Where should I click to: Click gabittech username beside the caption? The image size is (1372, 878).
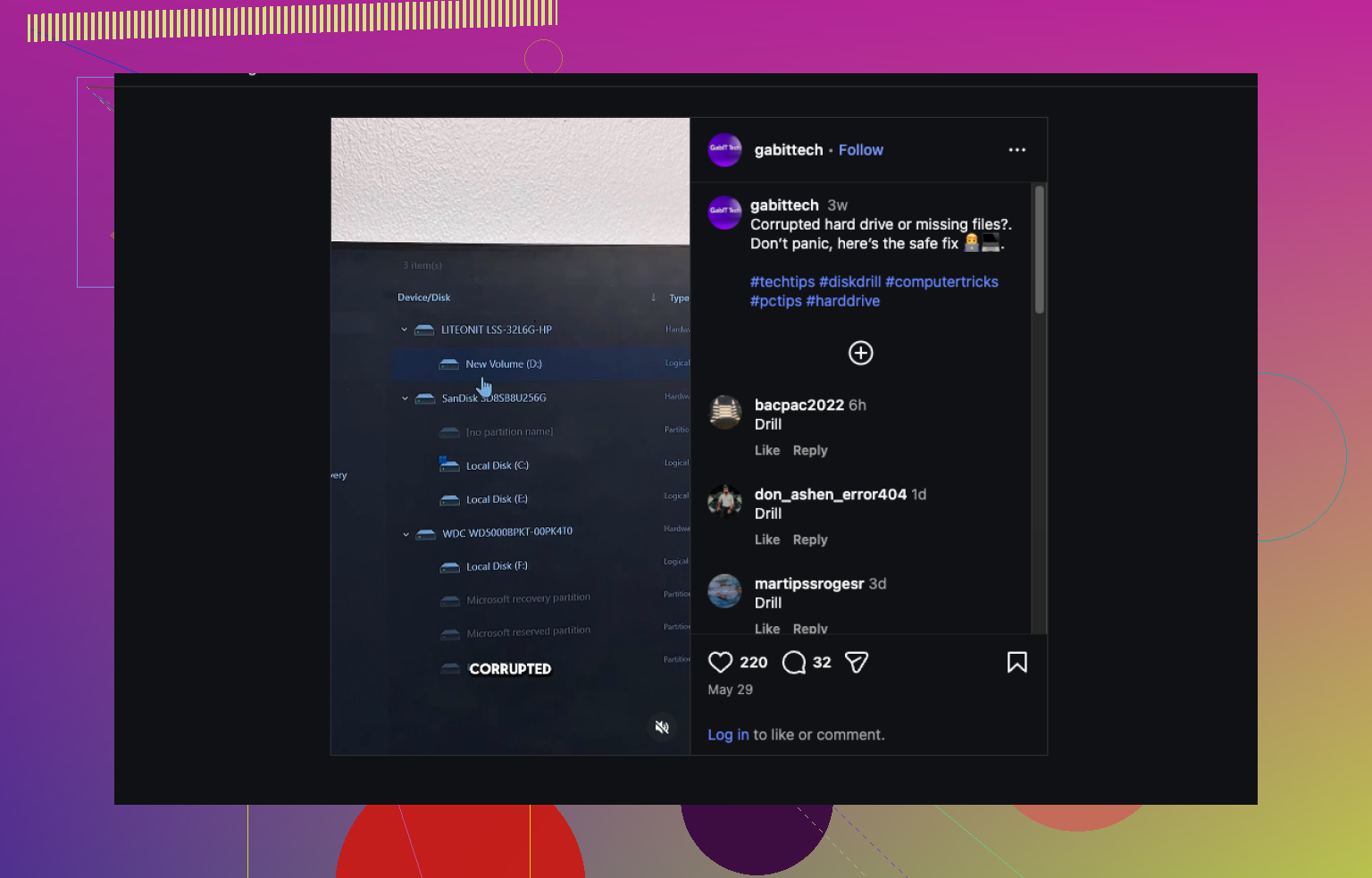coord(784,205)
